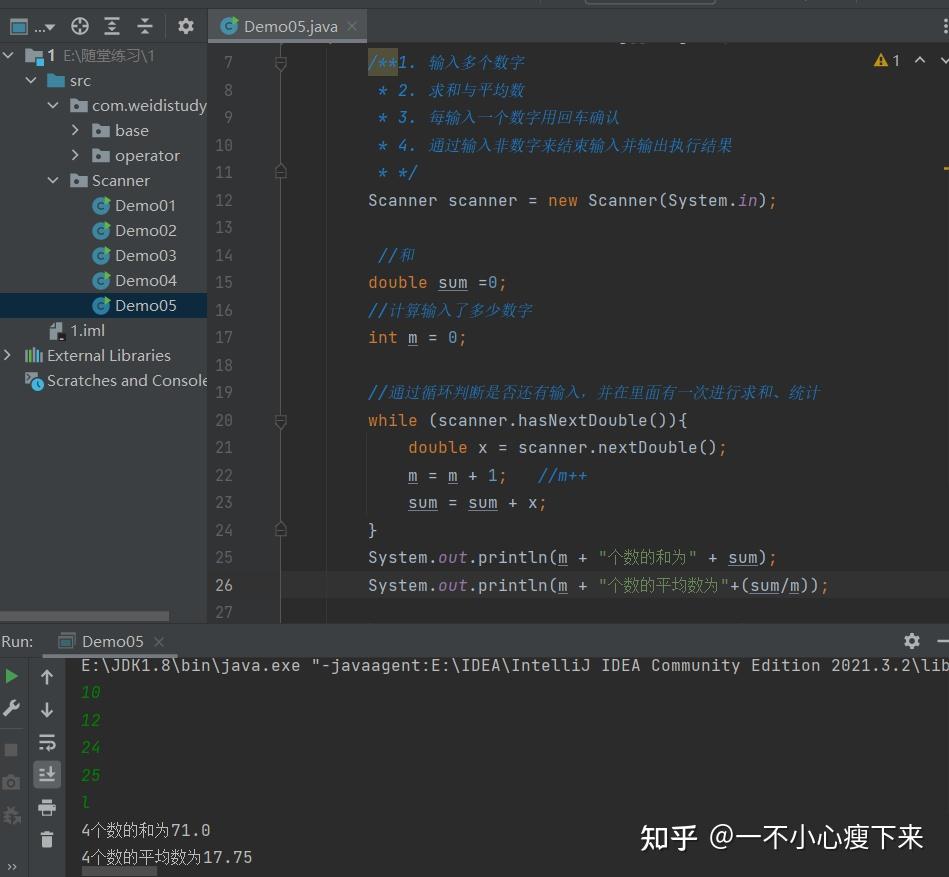Jump to previous occurrence with the up arrow icon

click(46, 676)
